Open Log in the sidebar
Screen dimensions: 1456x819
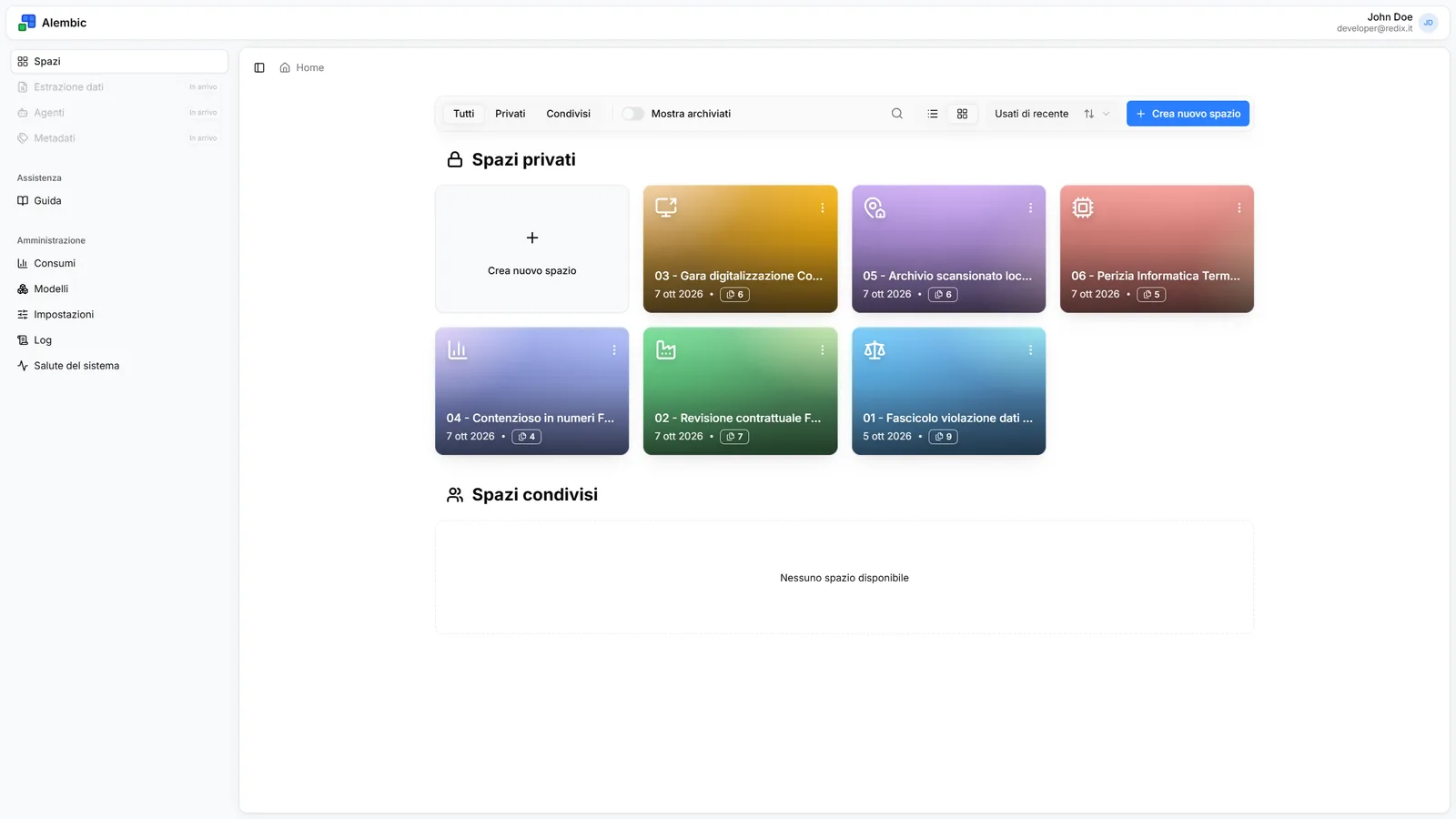click(119, 339)
